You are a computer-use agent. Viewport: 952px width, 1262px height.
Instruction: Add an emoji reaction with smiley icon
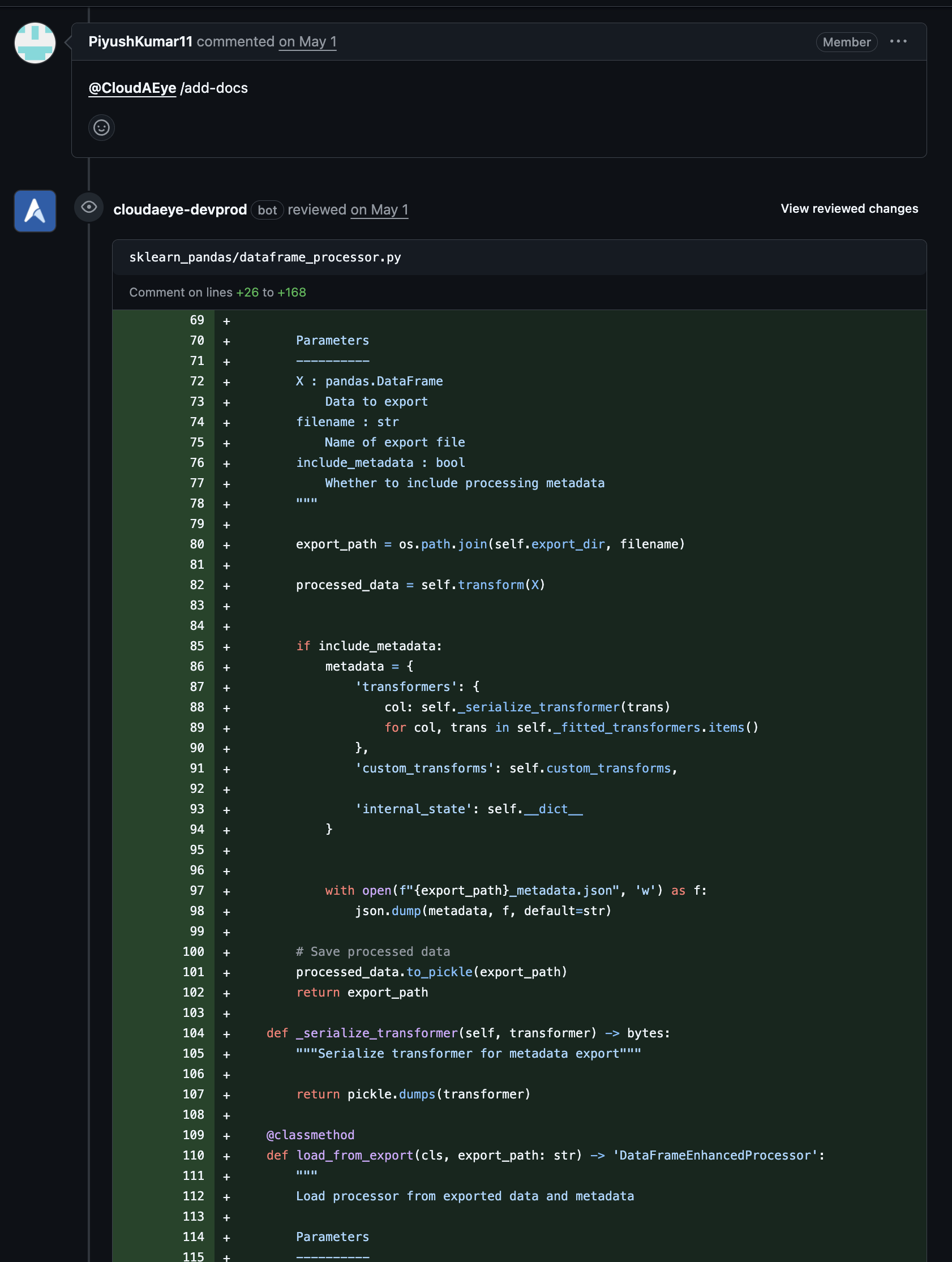[x=101, y=127]
